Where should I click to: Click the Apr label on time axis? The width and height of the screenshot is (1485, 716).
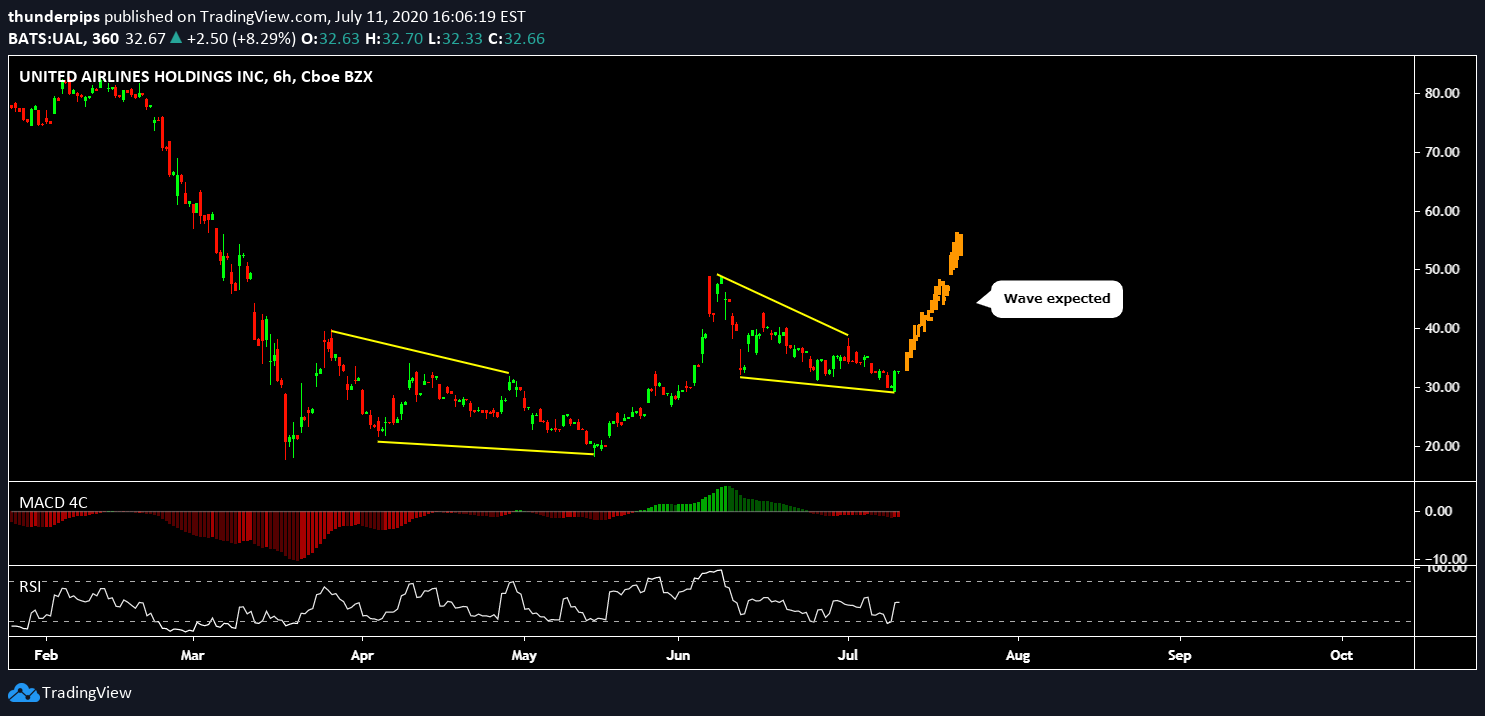pyautogui.click(x=363, y=656)
